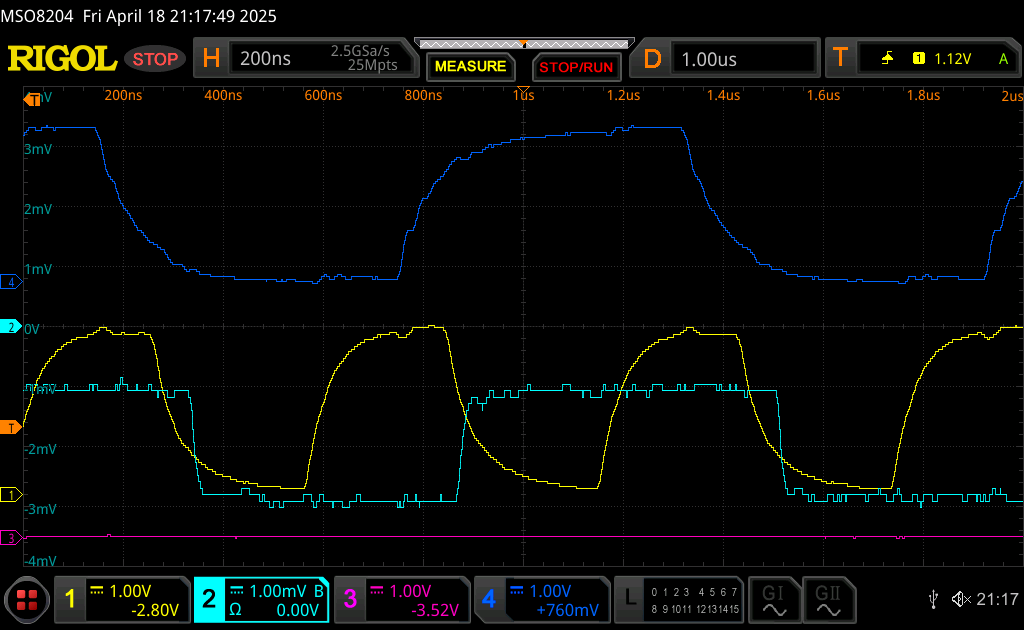Open the function navigation menu icon
Viewport: 1024px width, 630px height.
[x=27, y=599]
